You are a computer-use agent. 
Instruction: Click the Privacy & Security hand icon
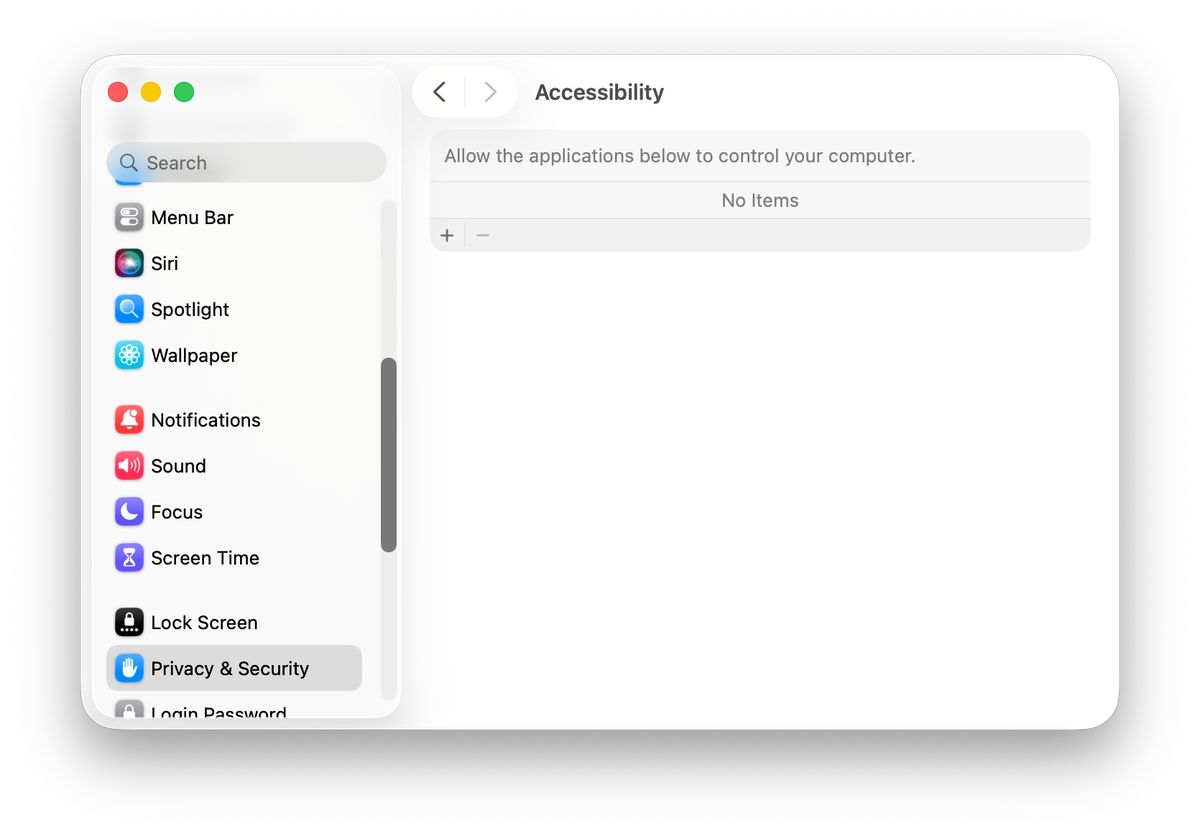129,668
